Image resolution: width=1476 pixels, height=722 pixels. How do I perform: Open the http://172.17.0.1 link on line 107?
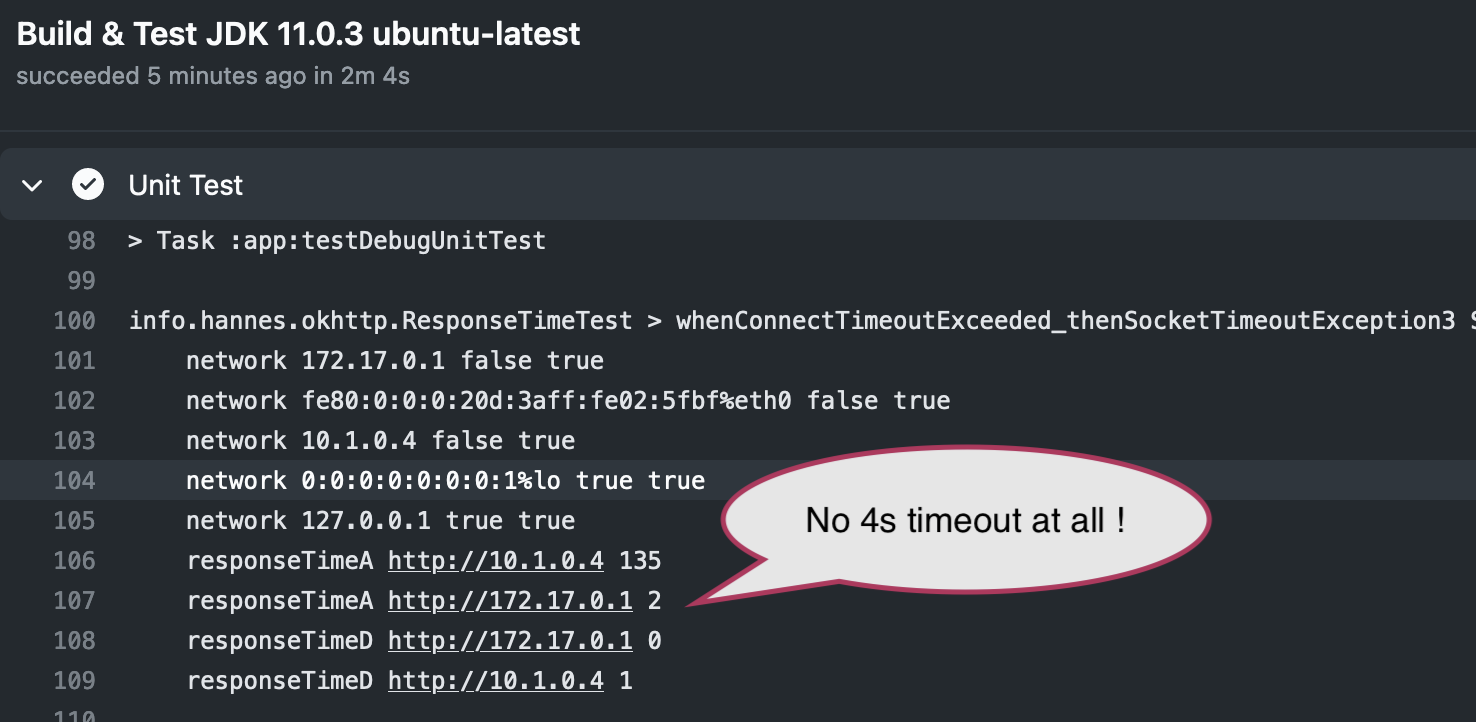(511, 600)
